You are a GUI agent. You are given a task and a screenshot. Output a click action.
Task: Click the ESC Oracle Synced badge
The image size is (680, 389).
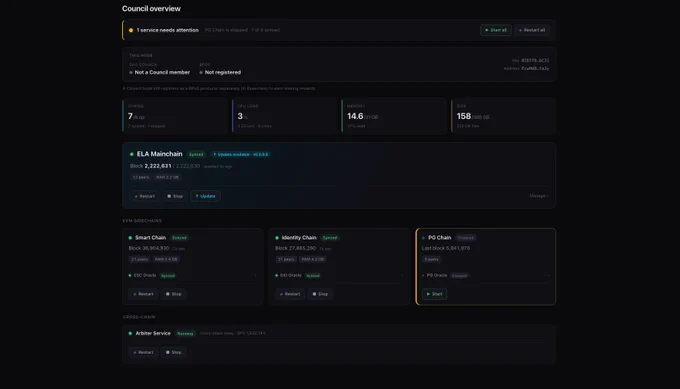pyautogui.click(x=167, y=276)
